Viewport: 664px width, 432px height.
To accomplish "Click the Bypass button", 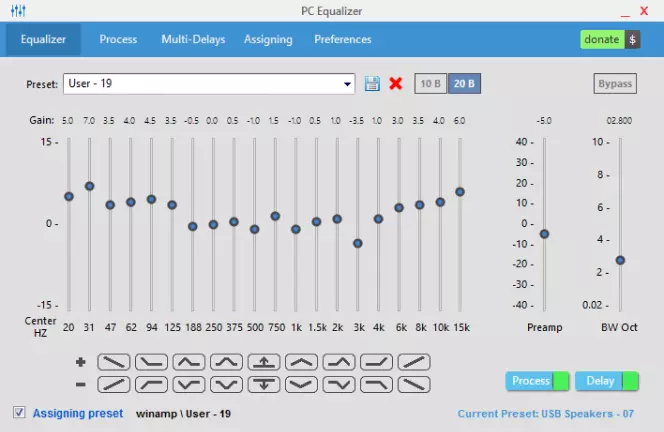I will pyautogui.click(x=615, y=84).
